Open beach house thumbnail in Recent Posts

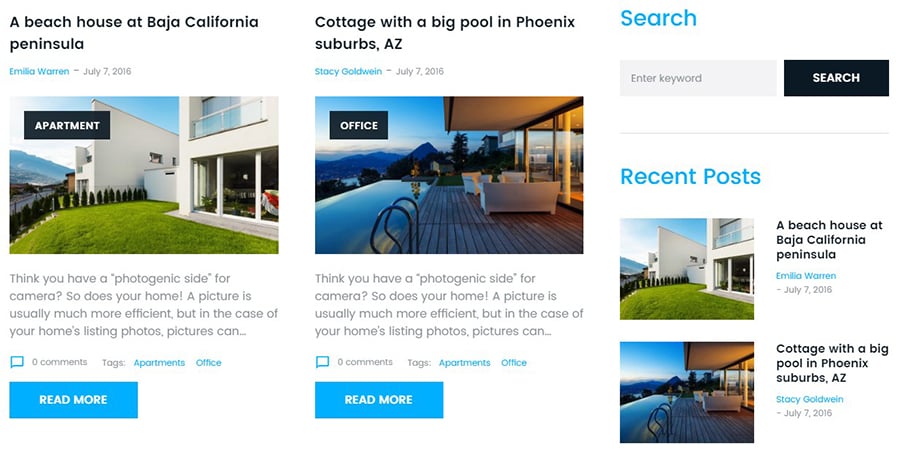pyautogui.click(x=687, y=268)
